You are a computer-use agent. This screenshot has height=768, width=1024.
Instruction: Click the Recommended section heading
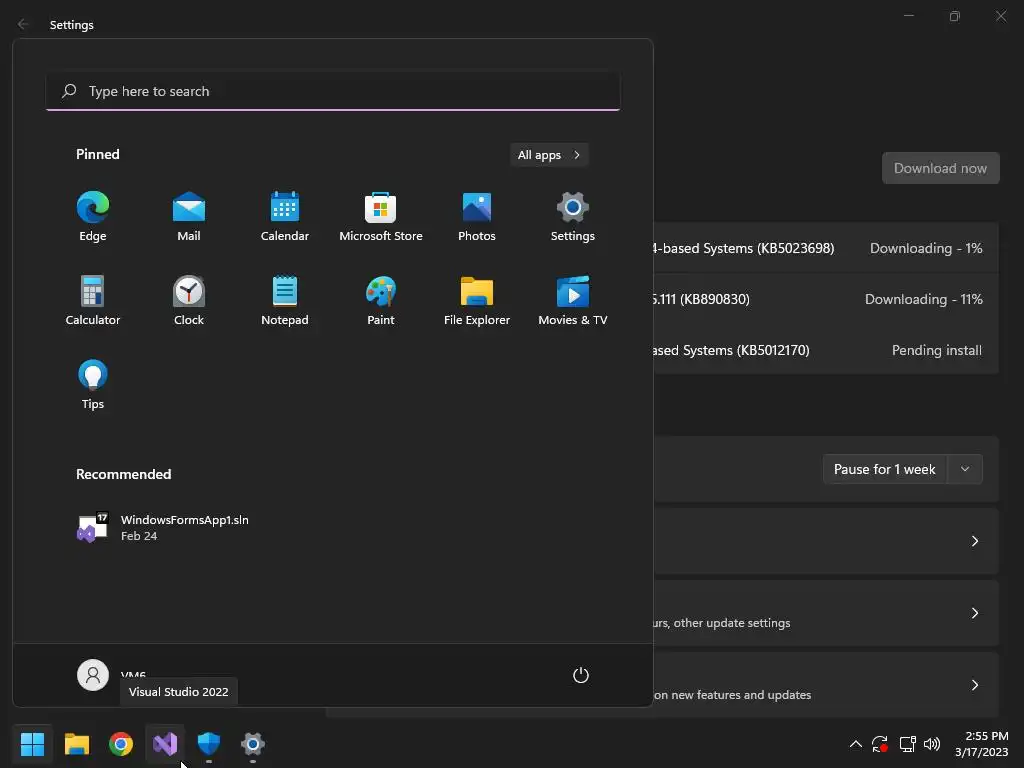pyautogui.click(x=123, y=474)
